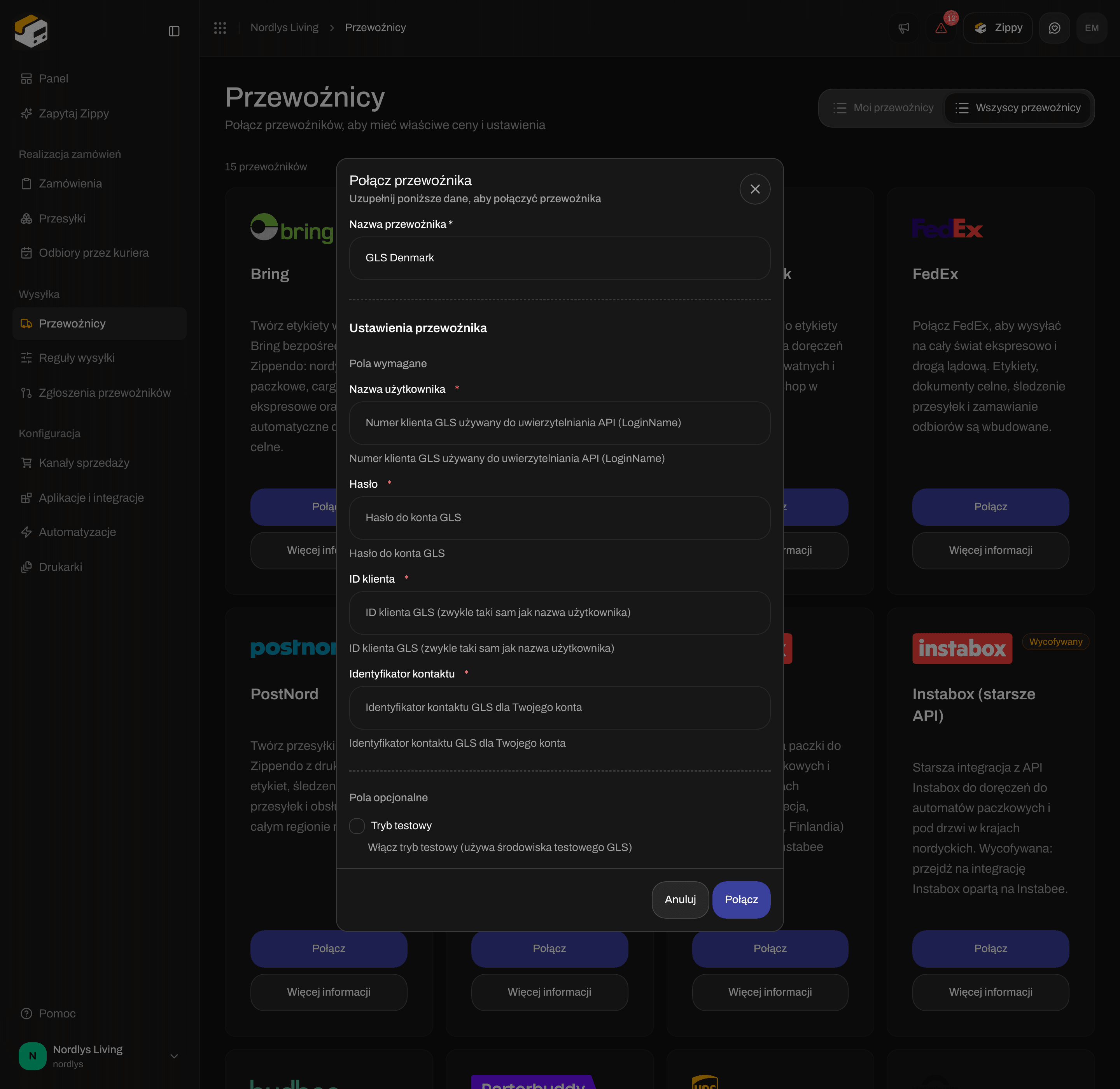Click Połącz on the Instabox card
1120x1089 pixels.
tap(991, 948)
